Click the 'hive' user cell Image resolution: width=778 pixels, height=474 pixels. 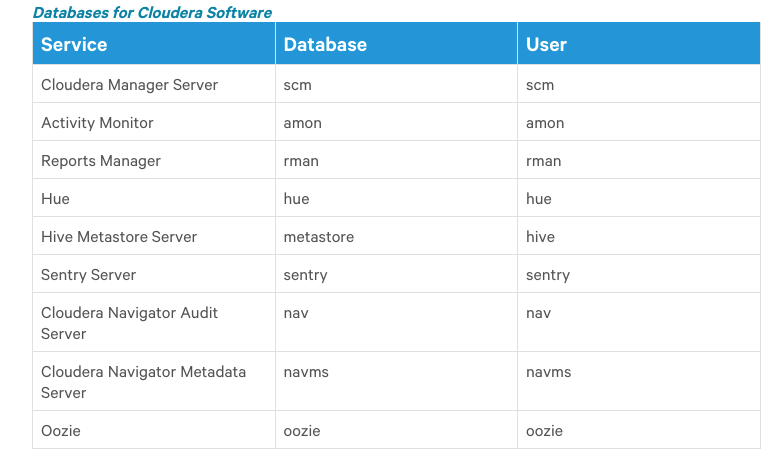639,236
